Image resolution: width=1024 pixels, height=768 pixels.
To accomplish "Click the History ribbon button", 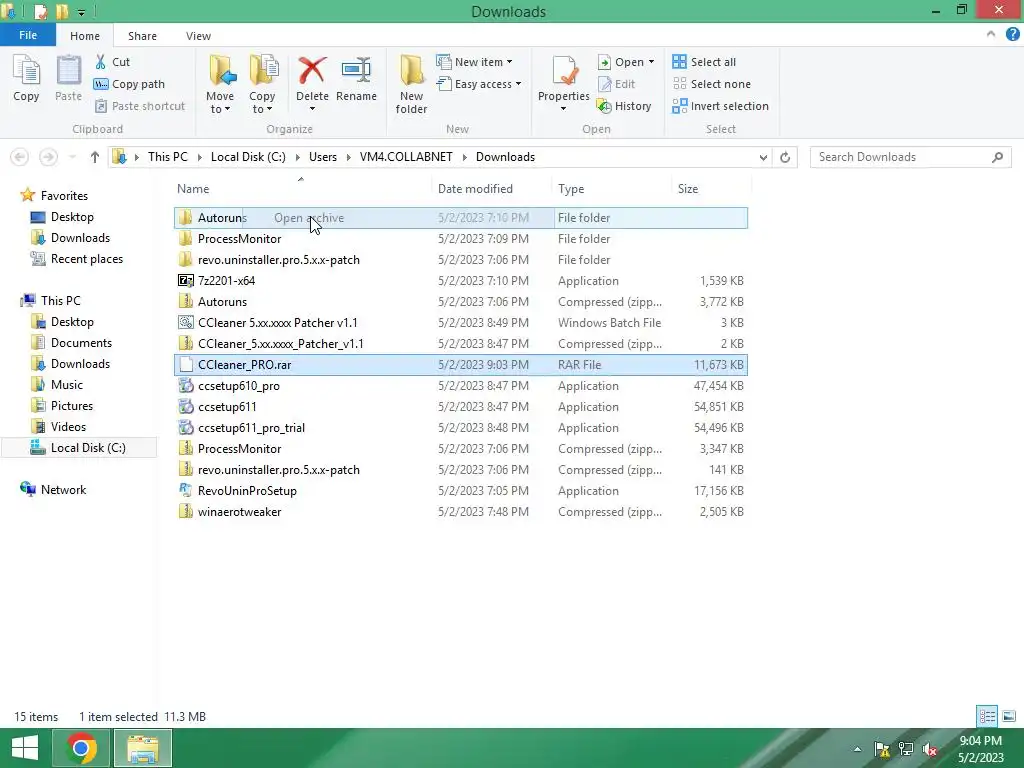I will pyautogui.click(x=624, y=106).
